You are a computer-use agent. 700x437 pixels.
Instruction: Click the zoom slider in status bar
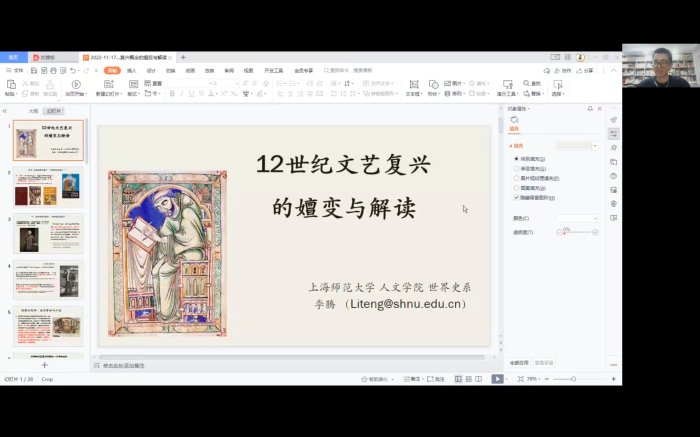click(x=574, y=379)
